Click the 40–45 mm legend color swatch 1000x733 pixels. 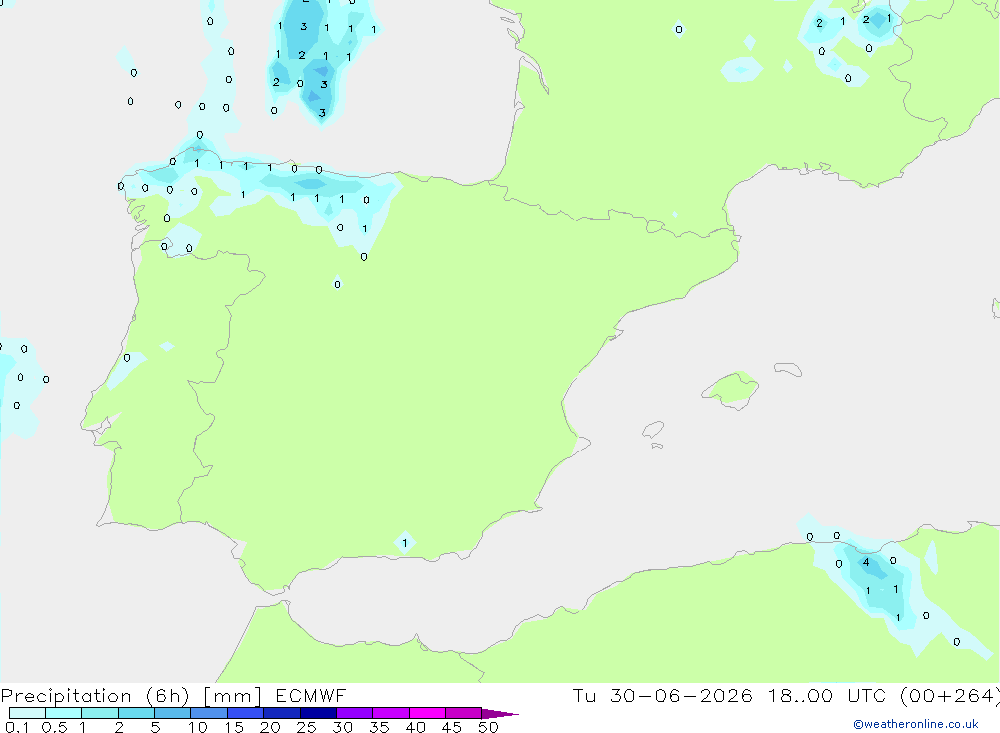427,713
